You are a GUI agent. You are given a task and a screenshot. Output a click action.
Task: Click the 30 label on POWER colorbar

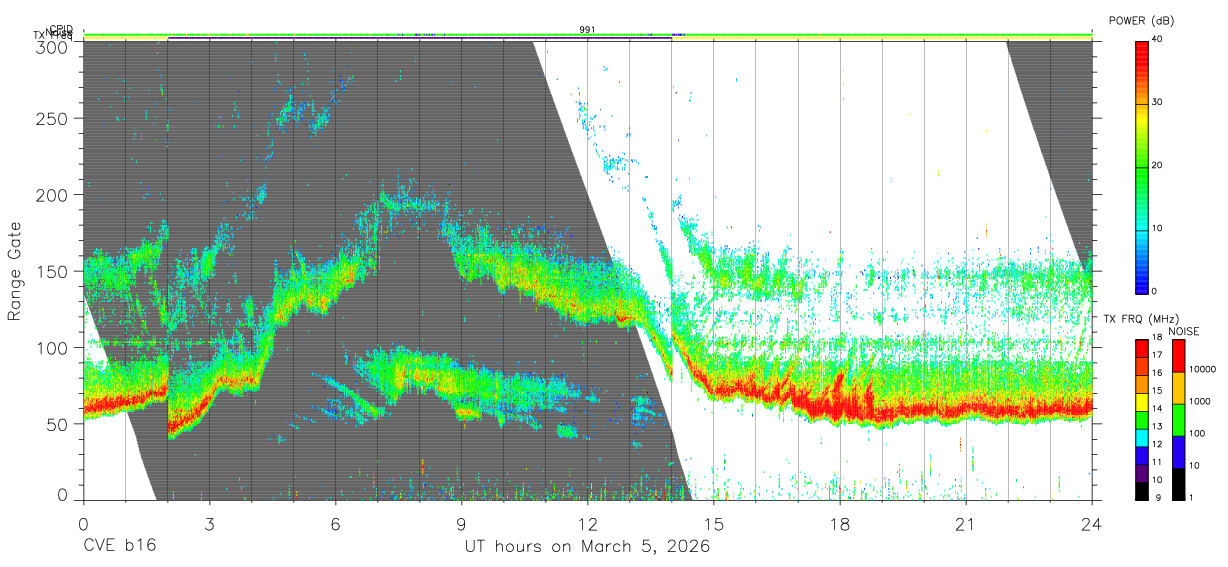[1156, 103]
